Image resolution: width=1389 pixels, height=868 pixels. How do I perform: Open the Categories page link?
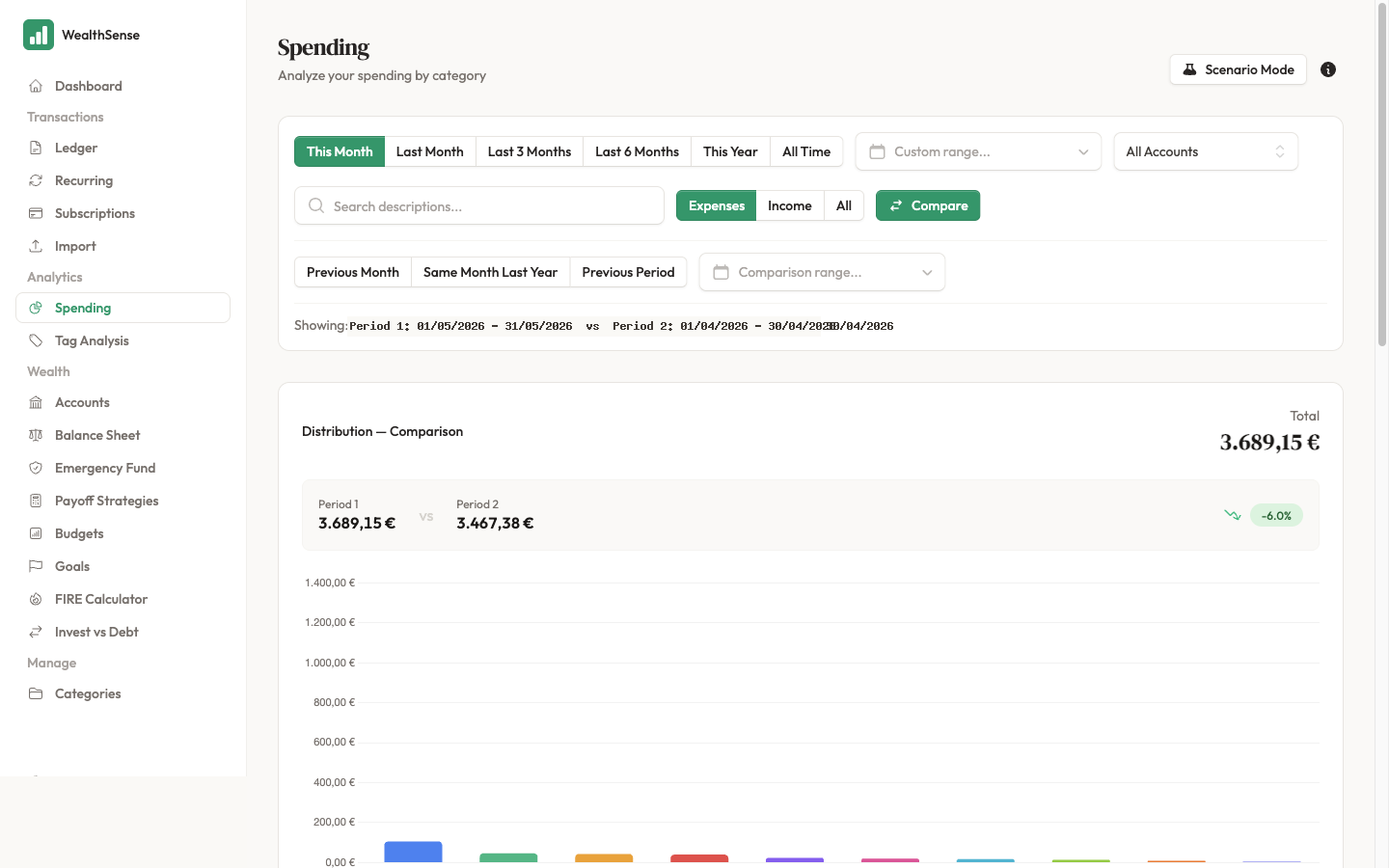[x=123, y=693]
